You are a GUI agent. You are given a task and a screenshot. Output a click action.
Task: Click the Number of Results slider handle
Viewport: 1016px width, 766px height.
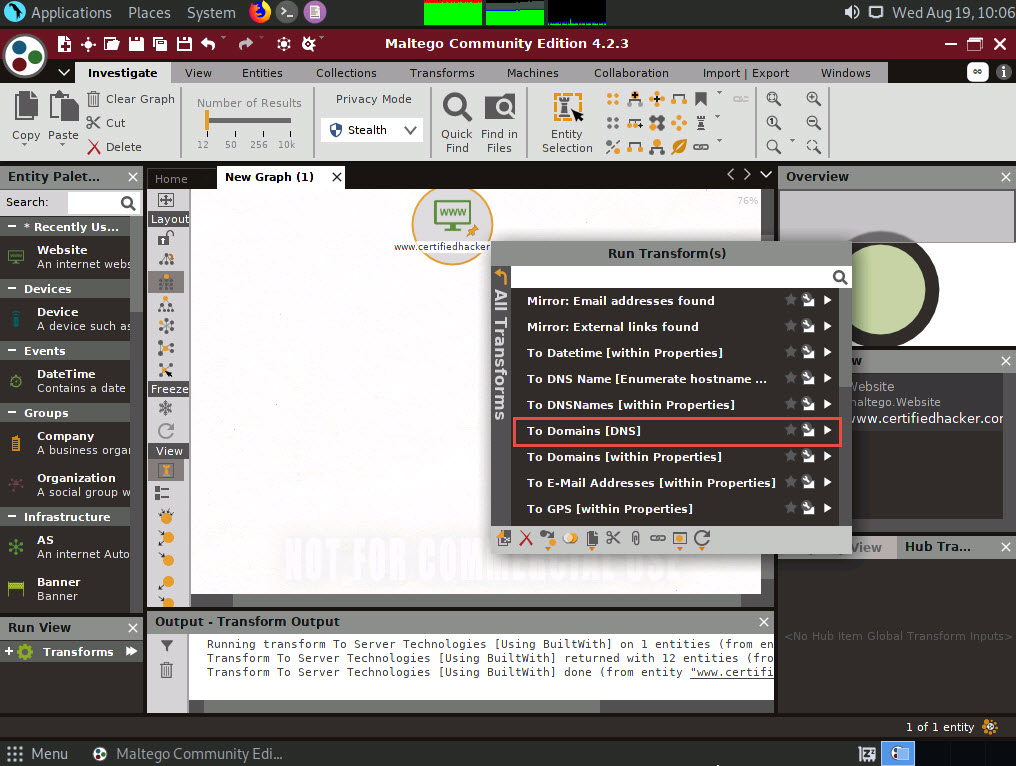(x=207, y=121)
